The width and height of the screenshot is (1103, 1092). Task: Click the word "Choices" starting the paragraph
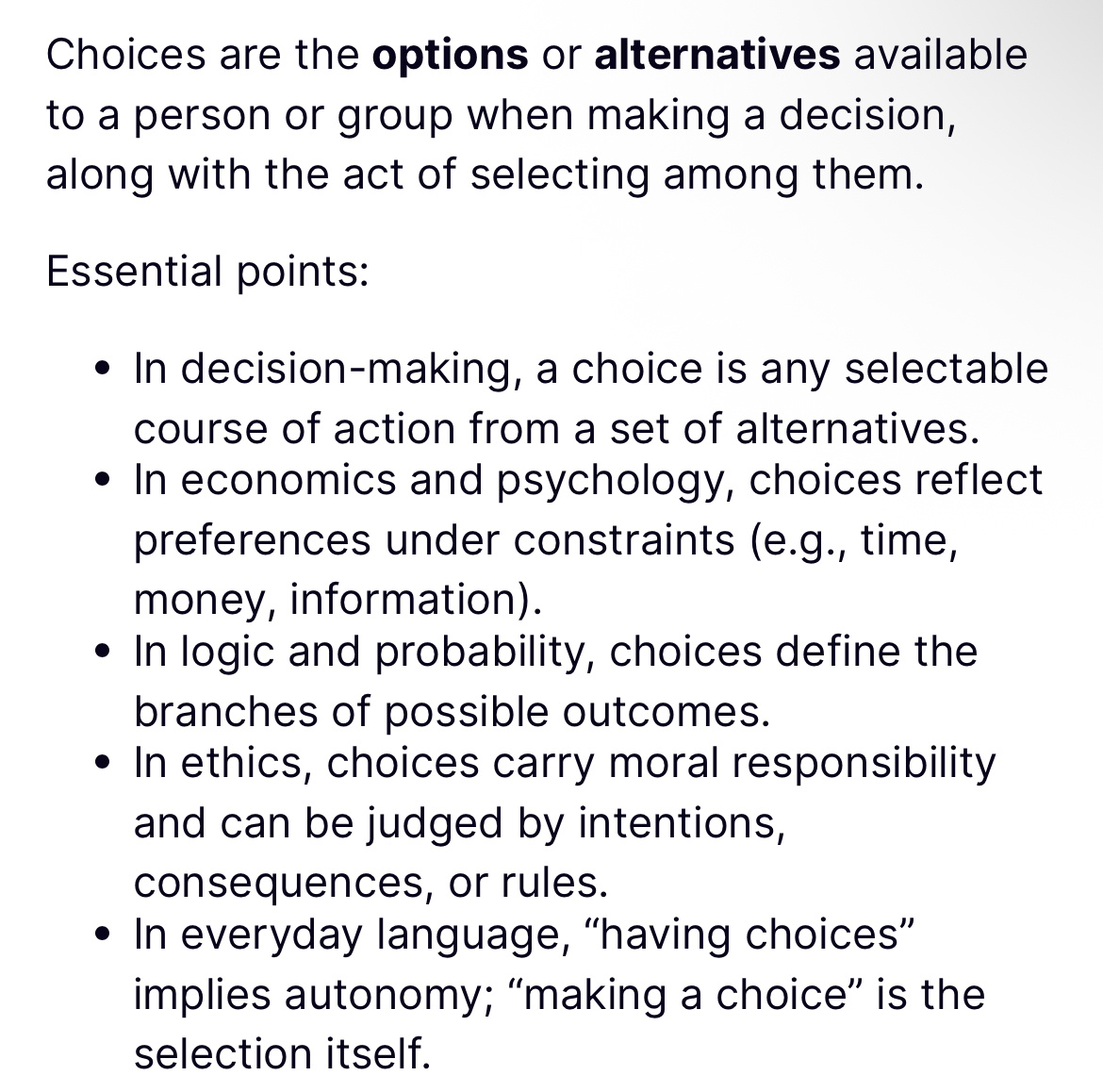(124, 55)
